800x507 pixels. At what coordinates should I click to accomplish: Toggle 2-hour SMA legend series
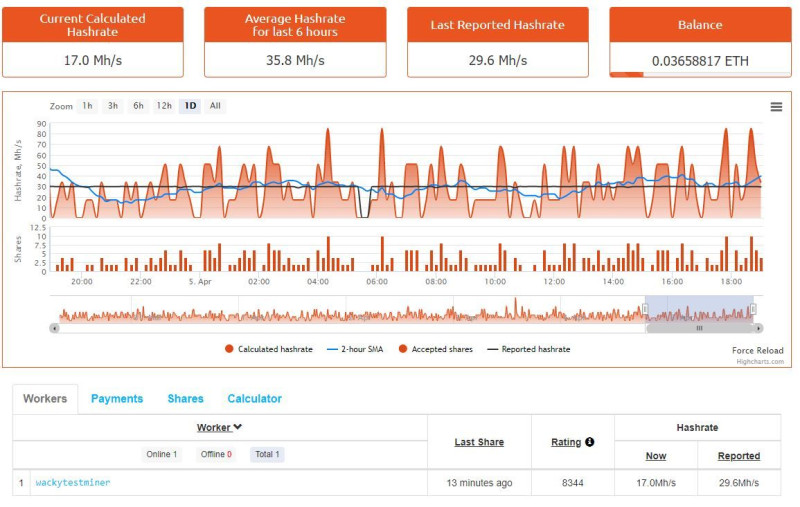(x=355, y=349)
